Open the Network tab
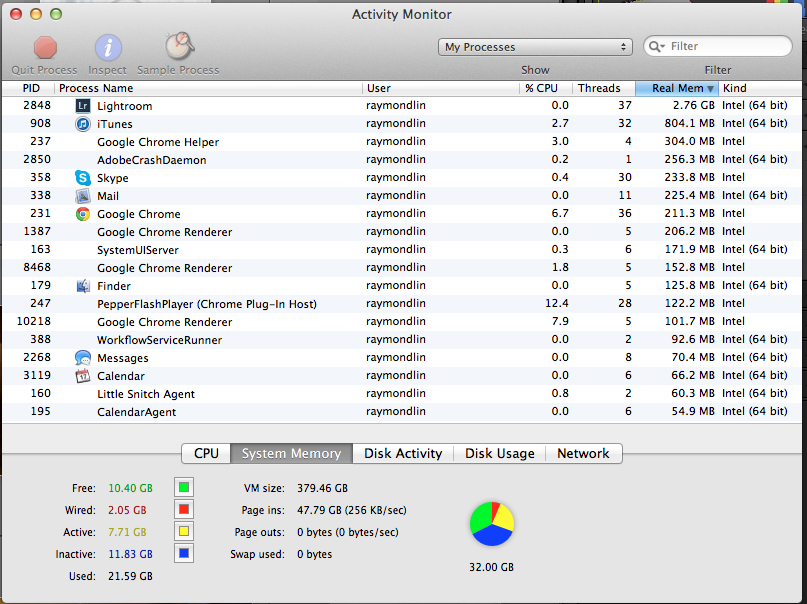The image size is (807, 604). (583, 453)
